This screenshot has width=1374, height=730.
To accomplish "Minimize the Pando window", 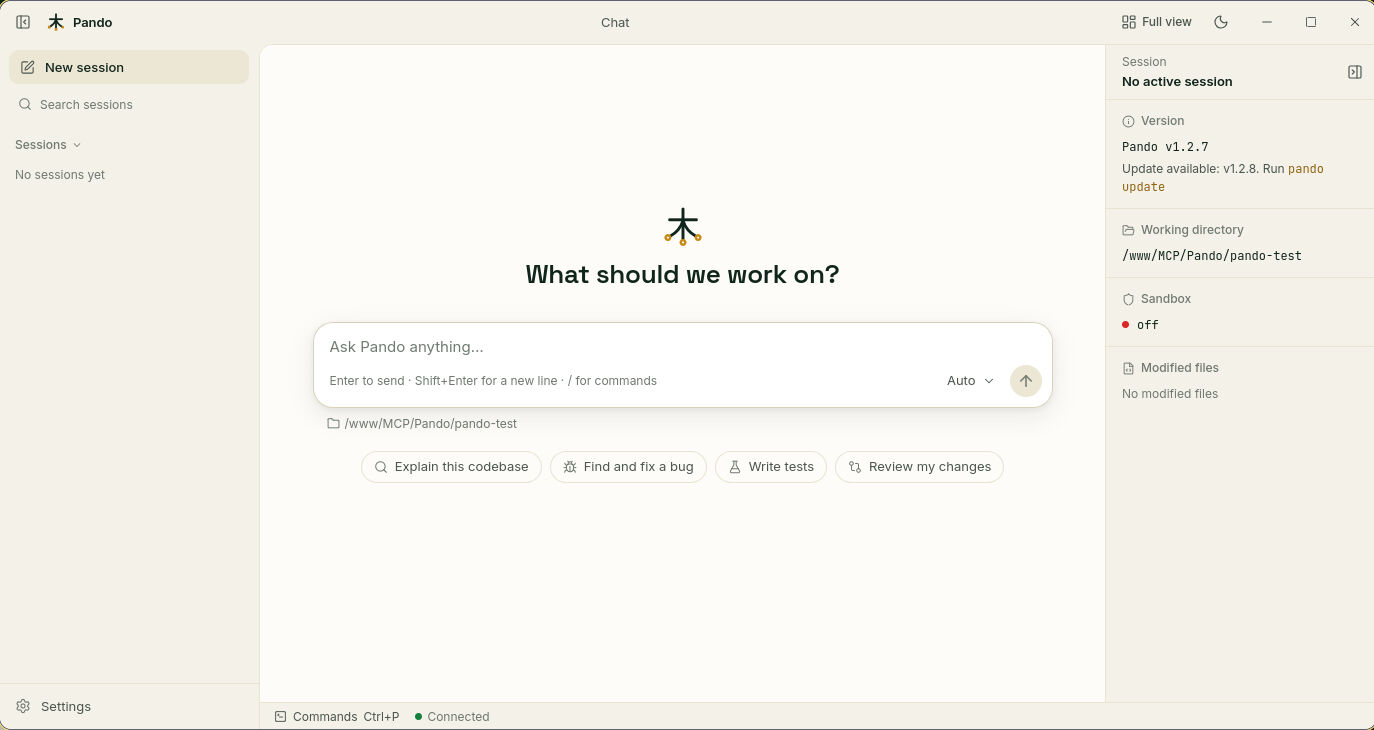I will (1267, 22).
